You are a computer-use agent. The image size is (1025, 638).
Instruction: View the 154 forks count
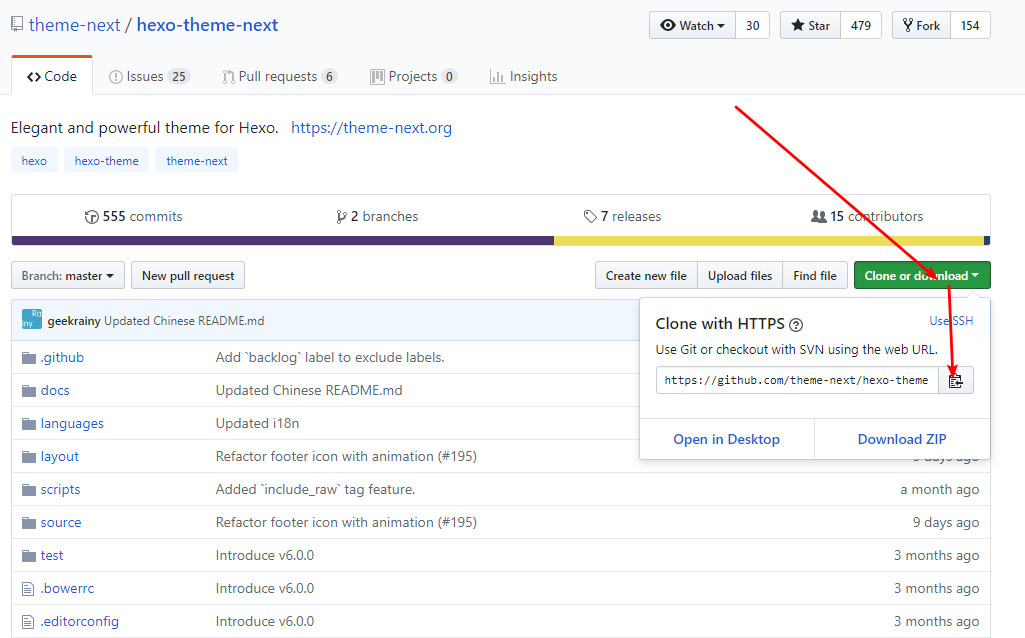(970, 25)
